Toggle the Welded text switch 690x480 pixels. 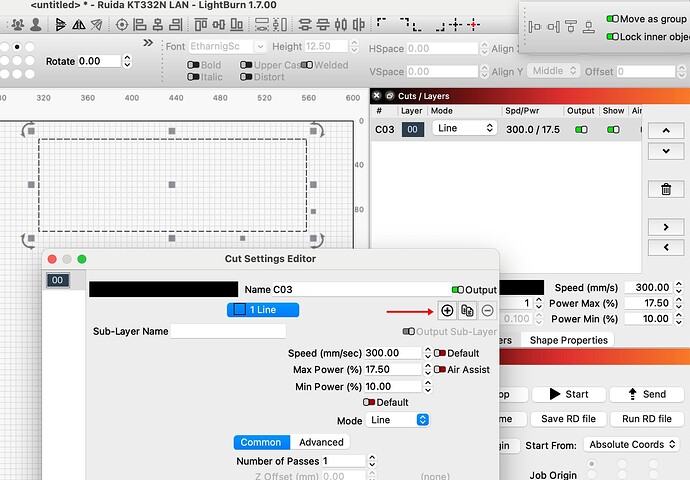[307, 65]
